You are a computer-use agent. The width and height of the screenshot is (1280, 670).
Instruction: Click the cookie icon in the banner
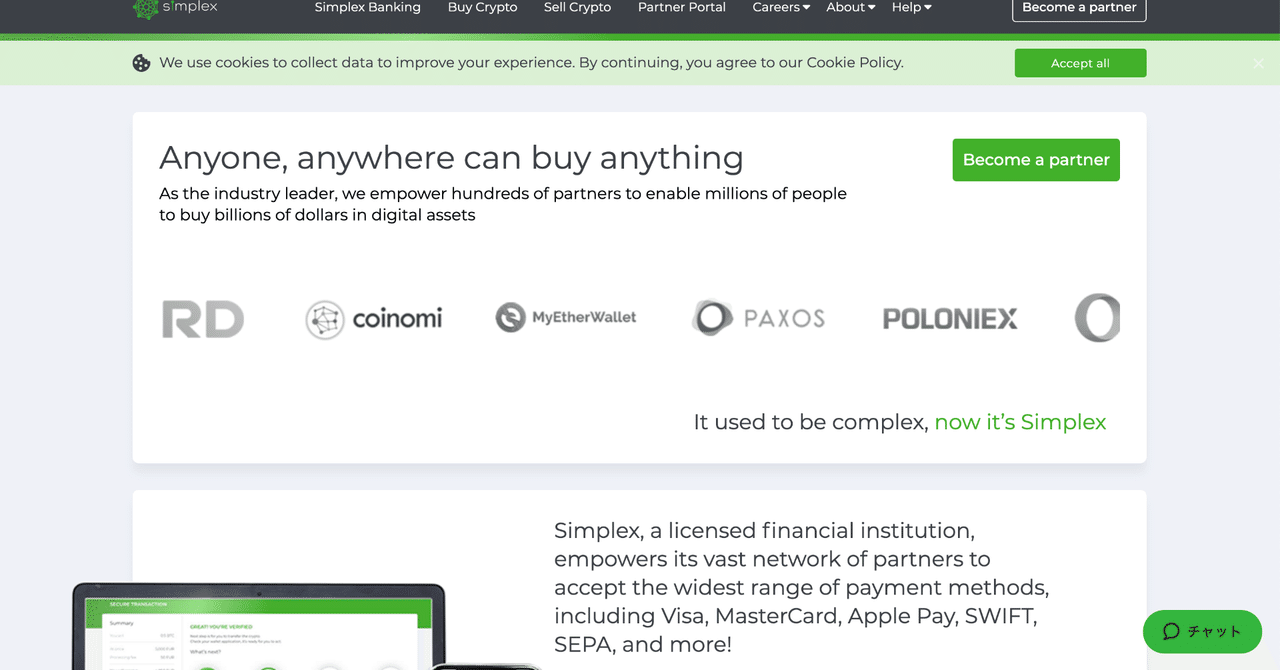(142, 63)
